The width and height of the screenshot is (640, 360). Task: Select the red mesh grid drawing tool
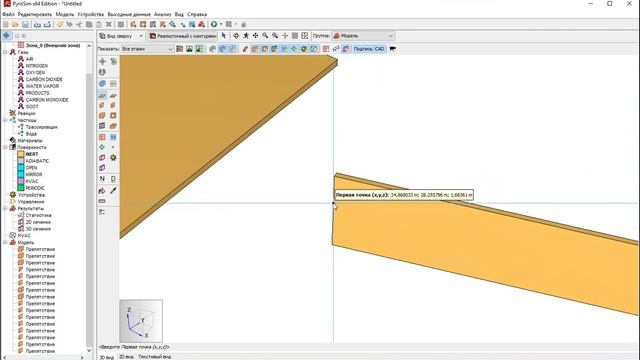point(102,137)
